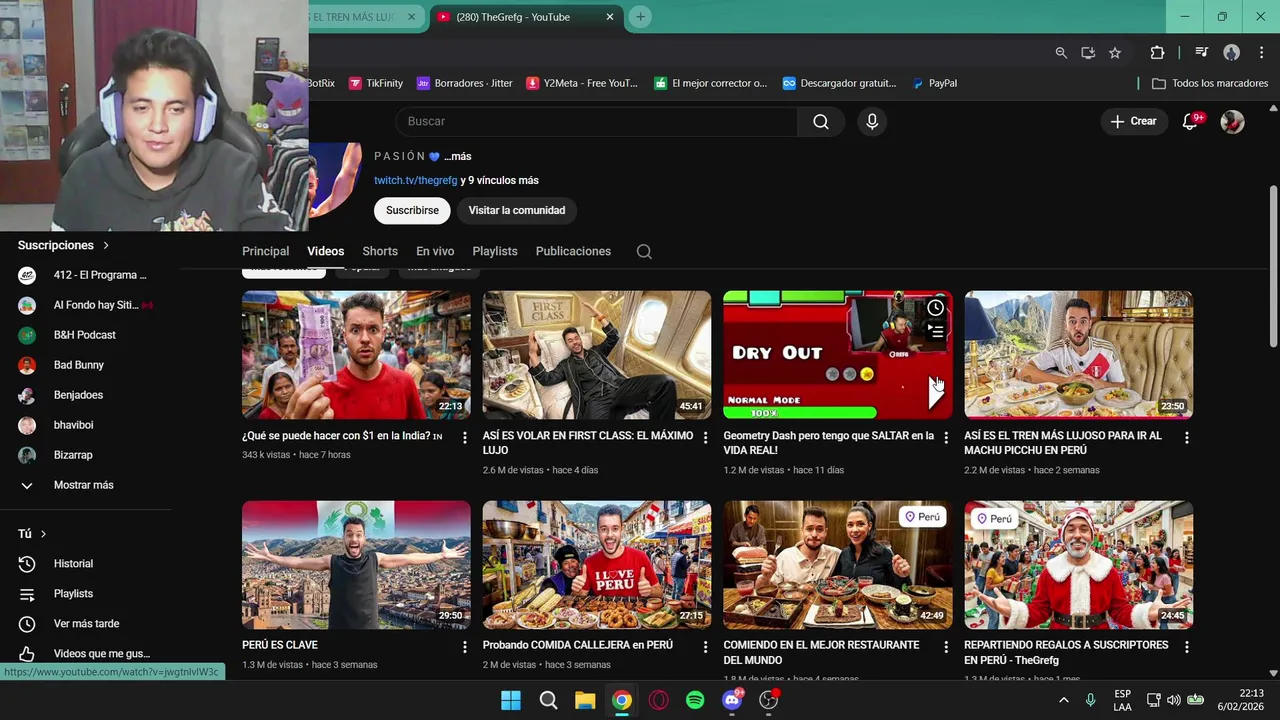This screenshot has height=720, width=1280.
Task: Click the Suscribirse button
Action: [x=412, y=210]
